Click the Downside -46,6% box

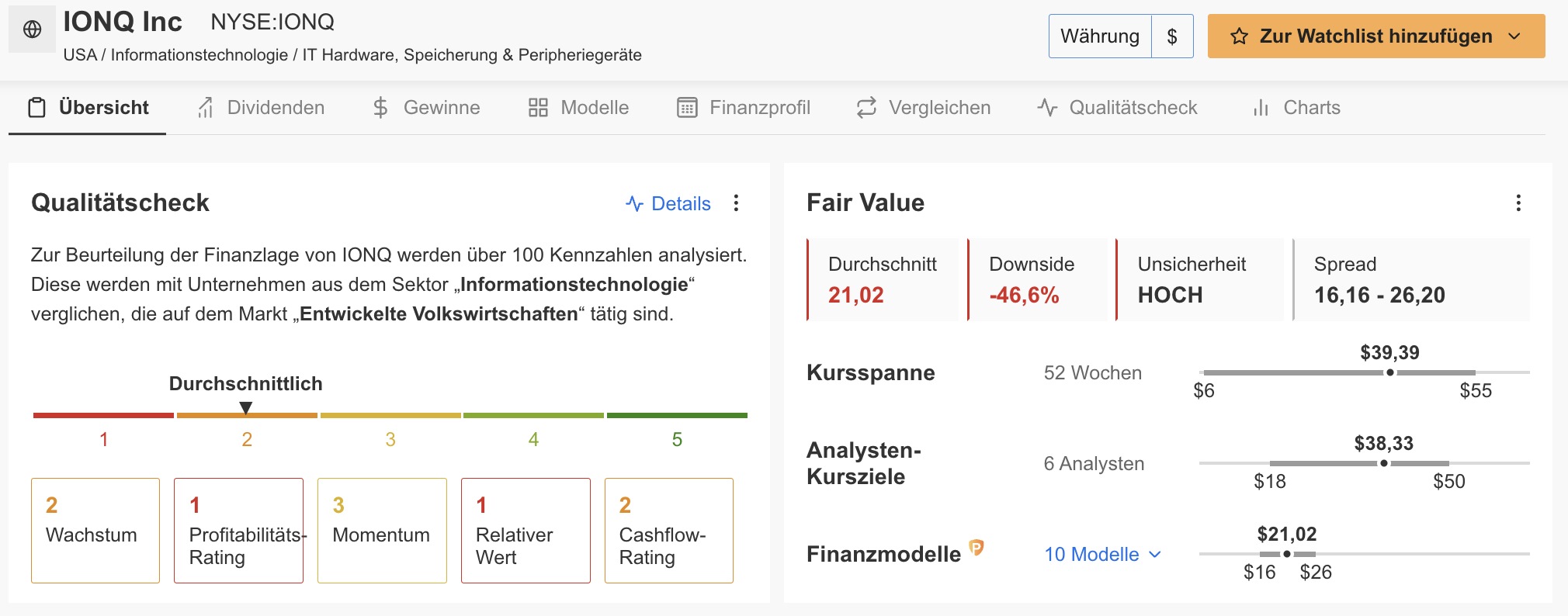[x=1038, y=279]
